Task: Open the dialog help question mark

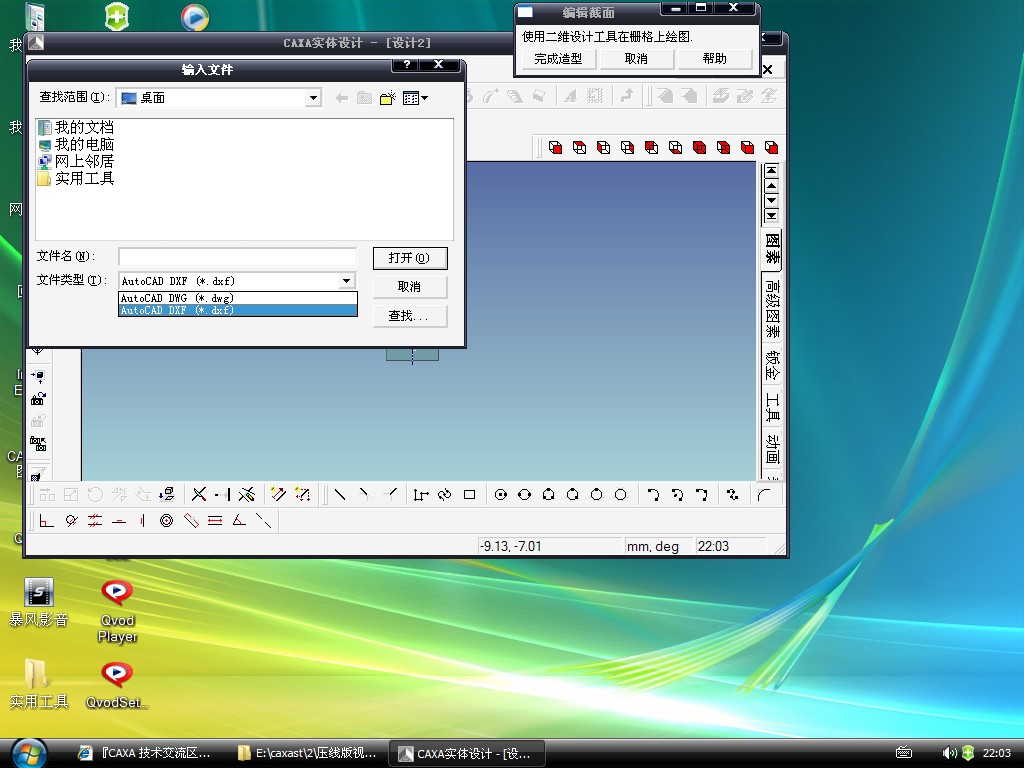Action: tap(407, 64)
